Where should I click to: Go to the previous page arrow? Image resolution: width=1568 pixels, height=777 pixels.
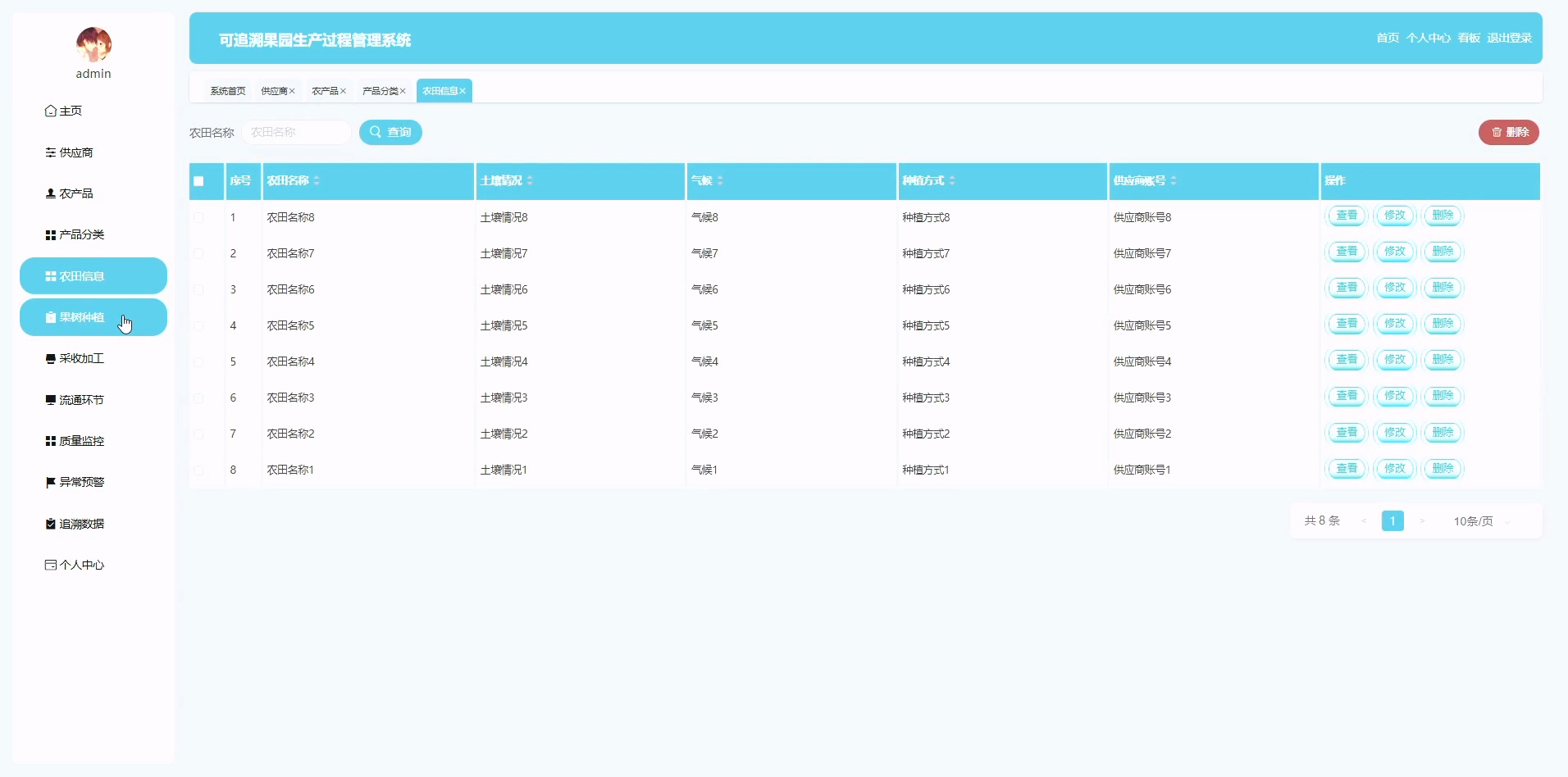pyautogui.click(x=1364, y=521)
